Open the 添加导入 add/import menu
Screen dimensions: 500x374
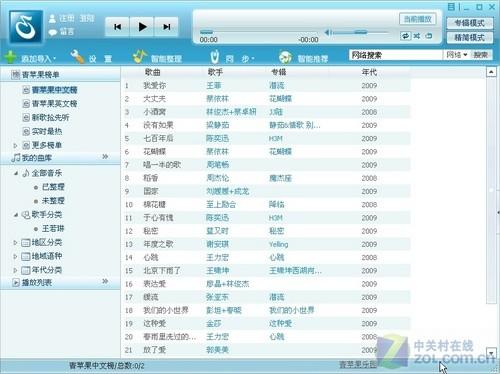[x=38, y=59]
